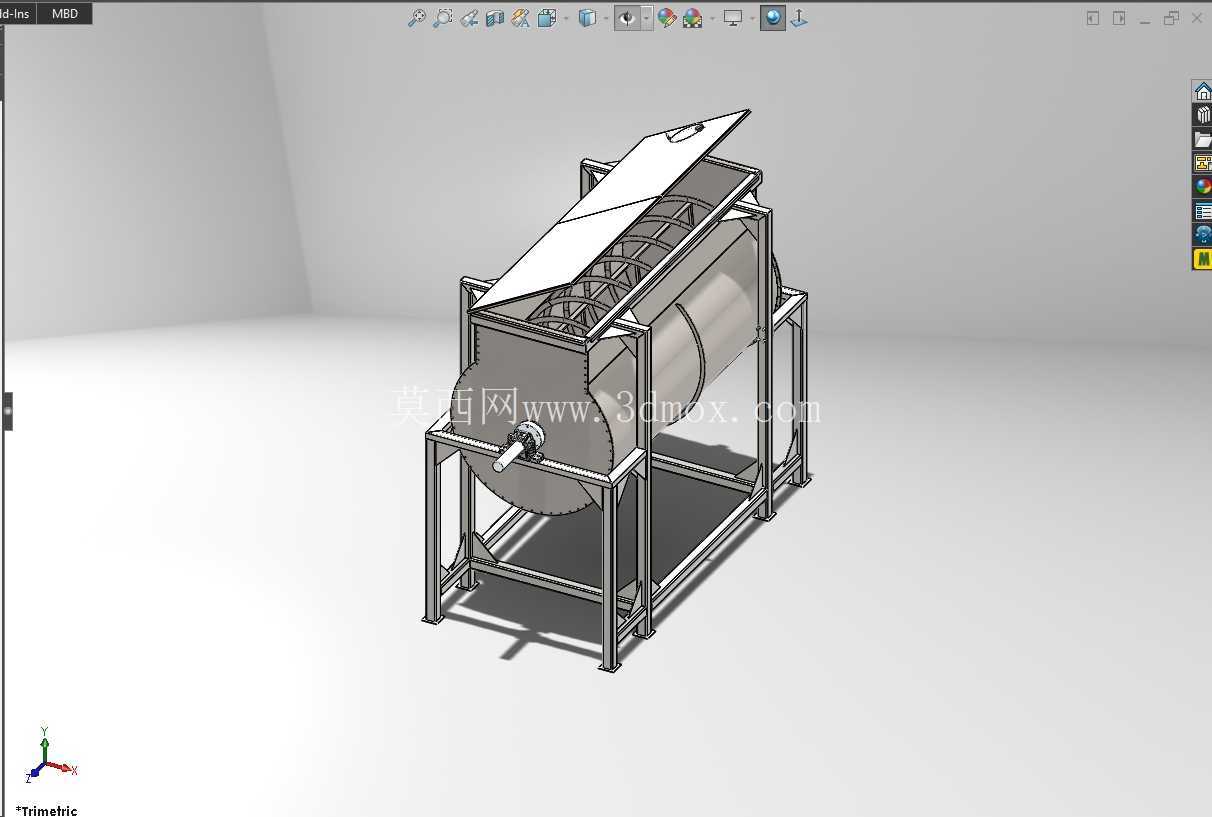Open the SOLIDWORKS Forum pane

[x=1203, y=235]
